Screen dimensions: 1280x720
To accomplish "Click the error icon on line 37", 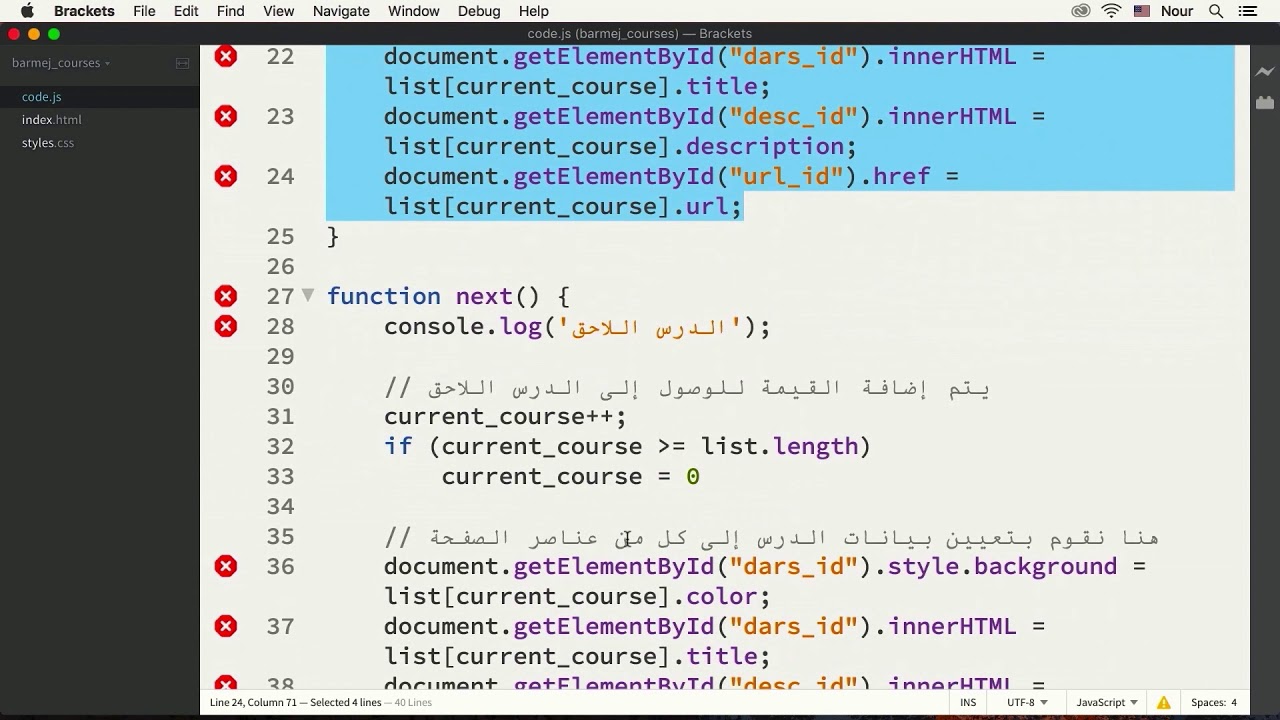I will pyautogui.click(x=226, y=626).
